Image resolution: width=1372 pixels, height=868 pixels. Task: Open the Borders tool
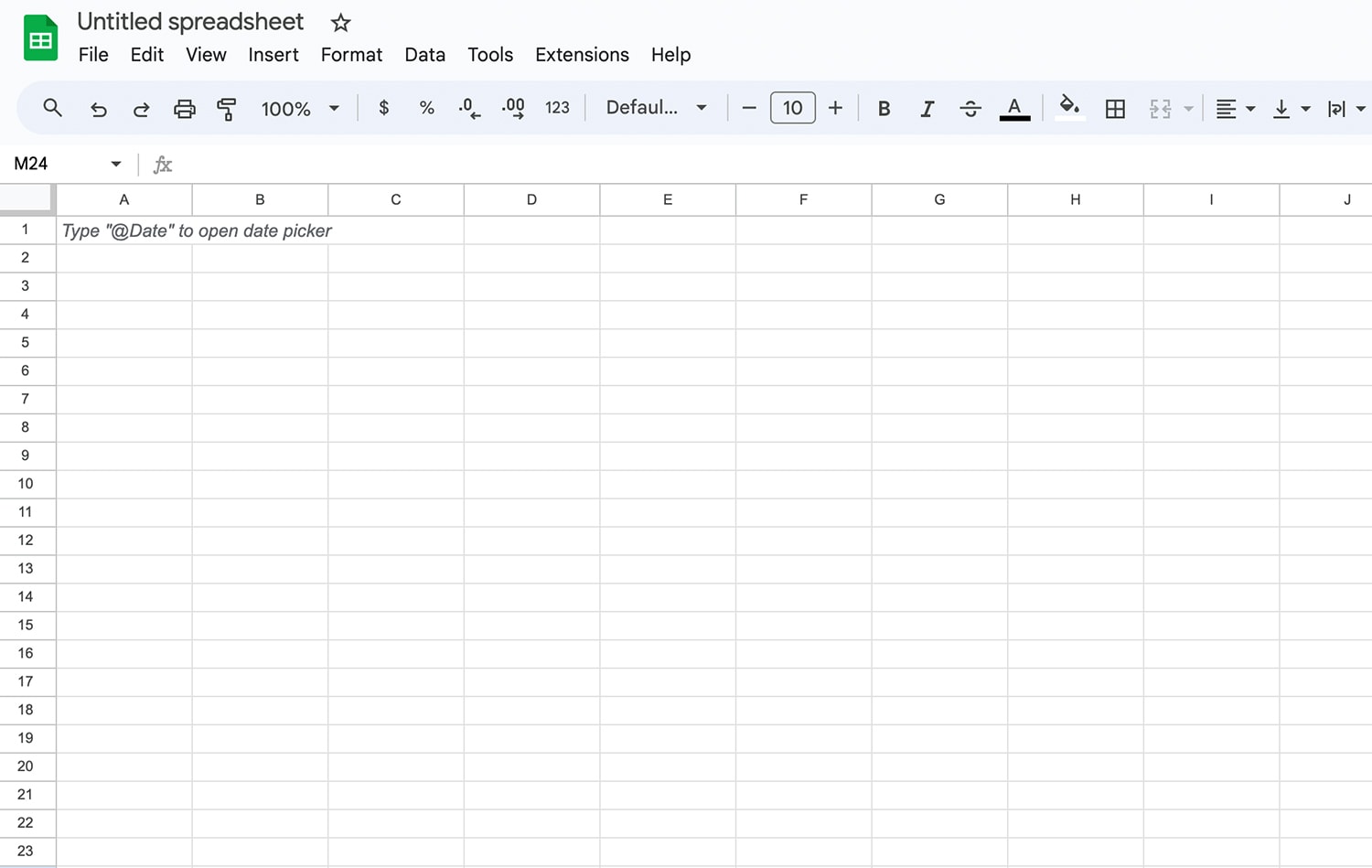pyautogui.click(x=1115, y=108)
